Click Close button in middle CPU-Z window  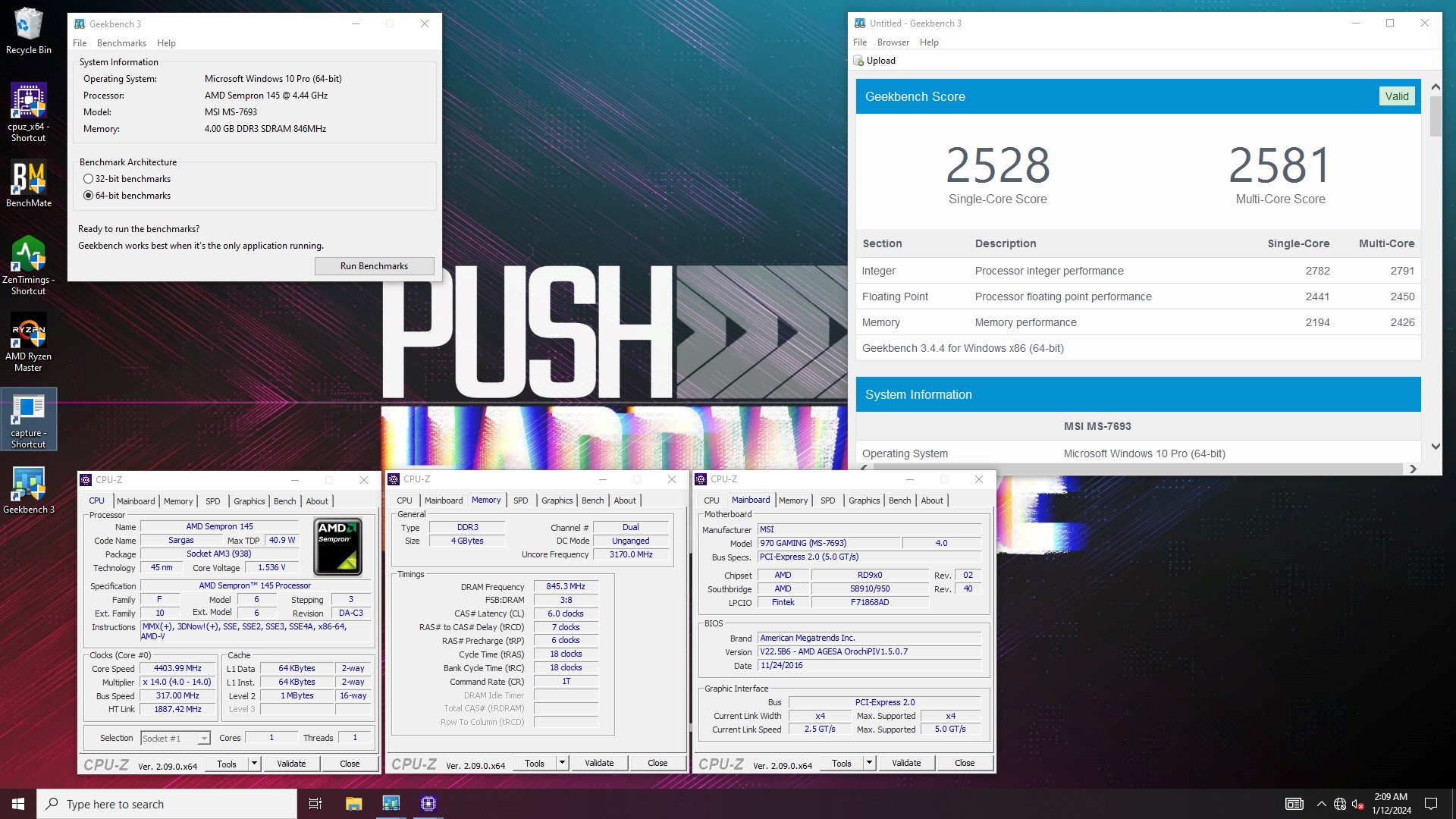coord(657,763)
